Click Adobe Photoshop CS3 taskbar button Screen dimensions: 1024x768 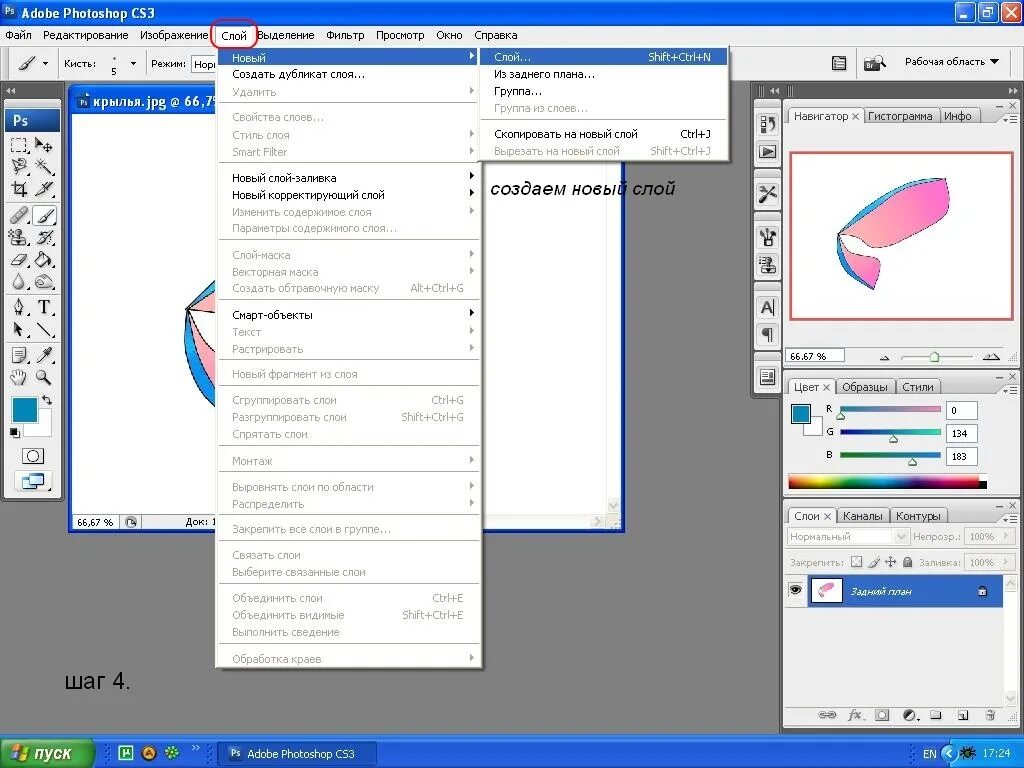click(296, 754)
